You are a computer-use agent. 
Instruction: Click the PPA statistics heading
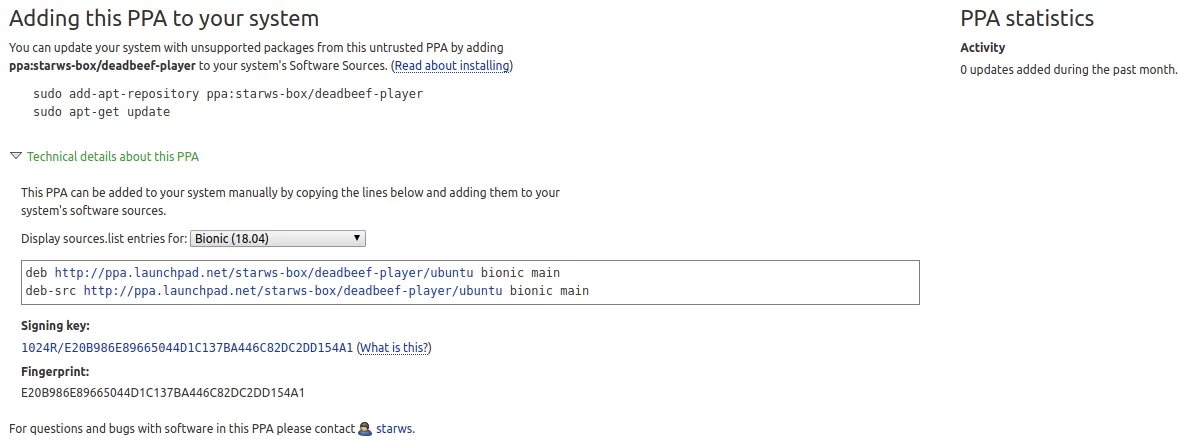pyautogui.click(x=1027, y=18)
